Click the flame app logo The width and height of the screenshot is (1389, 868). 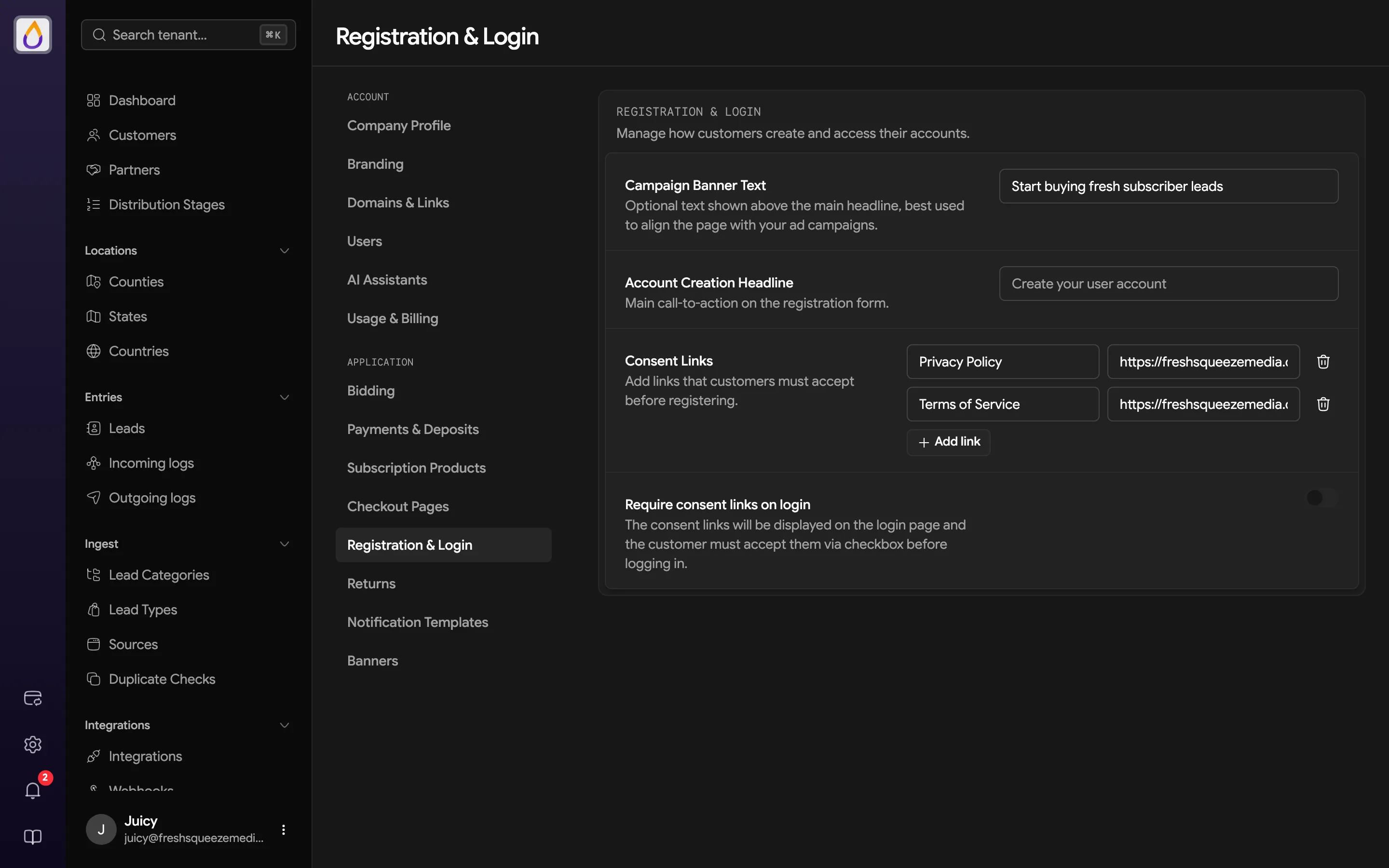[33, 34]
